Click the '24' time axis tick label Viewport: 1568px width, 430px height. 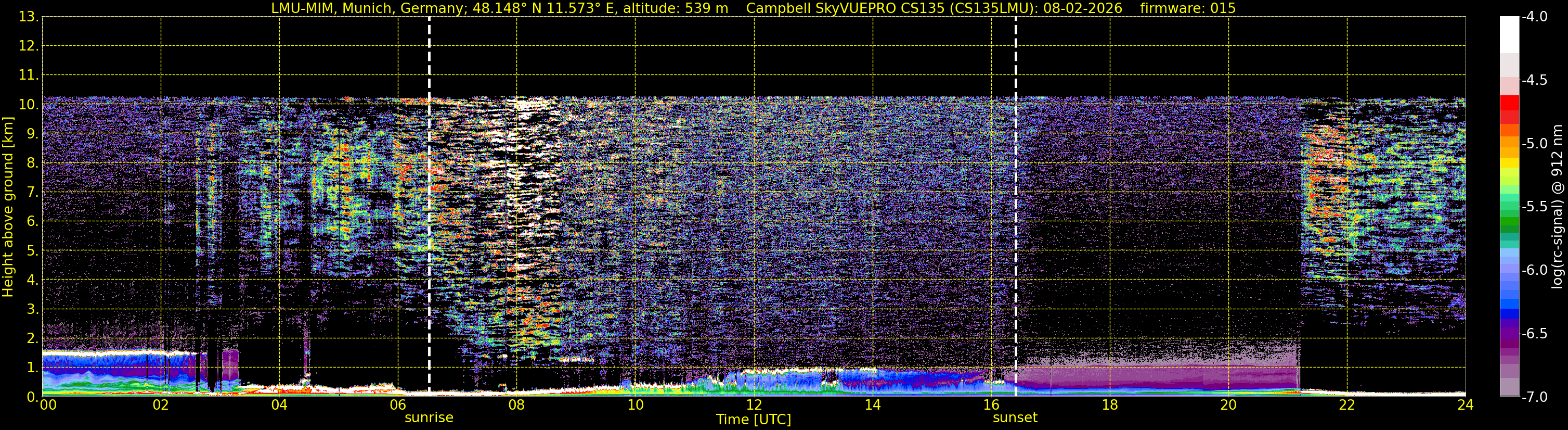[x=1465, y=405]
